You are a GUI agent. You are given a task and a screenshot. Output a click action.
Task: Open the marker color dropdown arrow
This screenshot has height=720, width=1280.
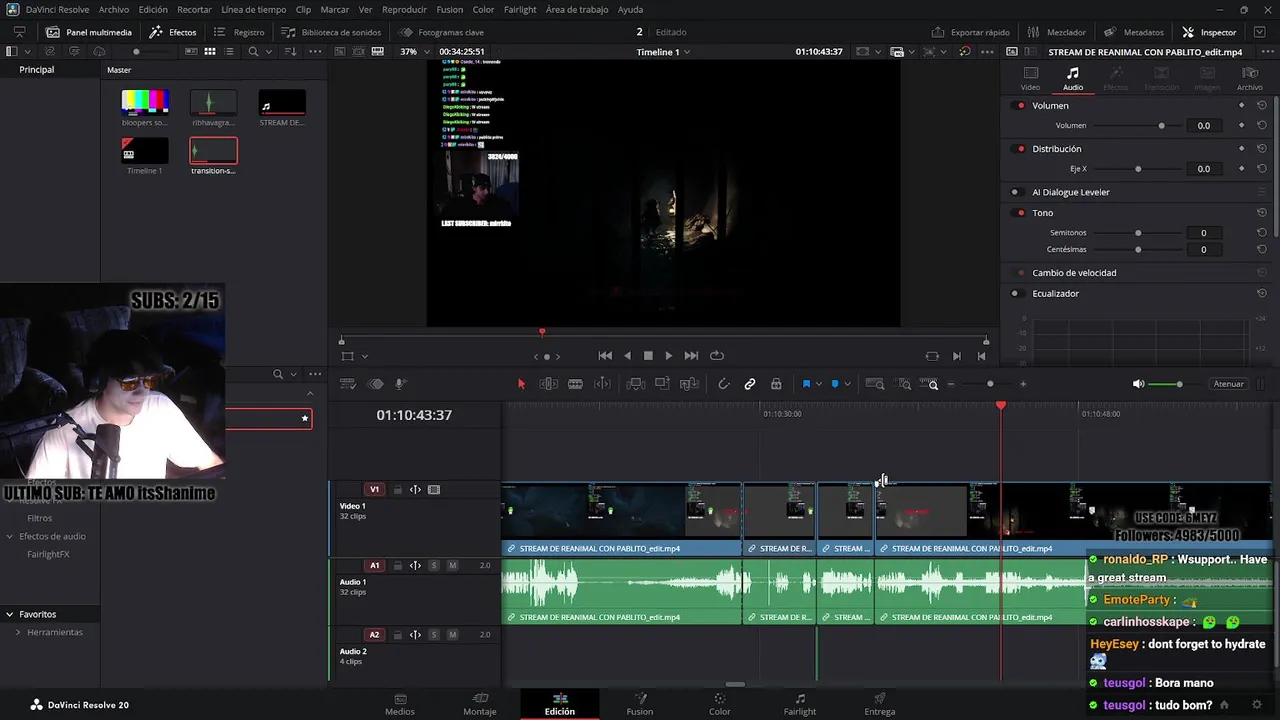pos(848,384)
